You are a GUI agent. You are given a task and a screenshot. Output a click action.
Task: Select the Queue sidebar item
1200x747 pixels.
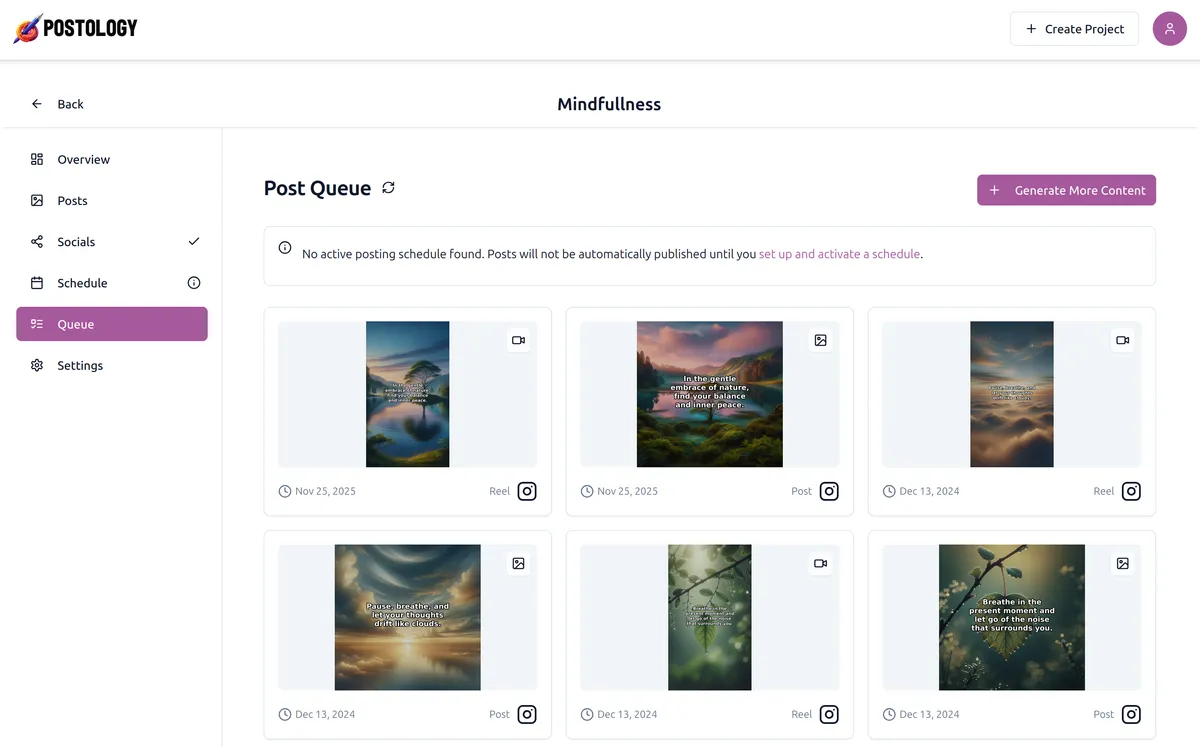[x=111, y=324]
